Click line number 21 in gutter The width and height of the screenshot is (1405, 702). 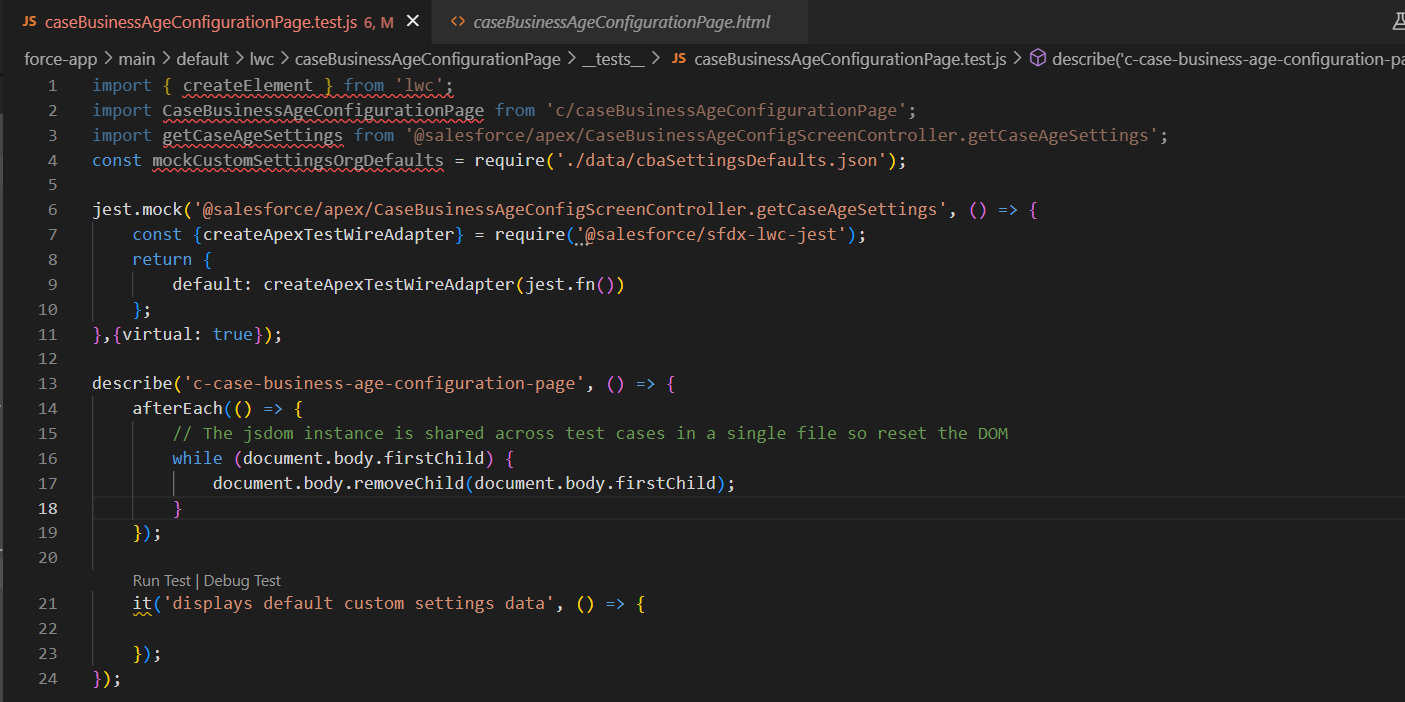pos(48,604)
